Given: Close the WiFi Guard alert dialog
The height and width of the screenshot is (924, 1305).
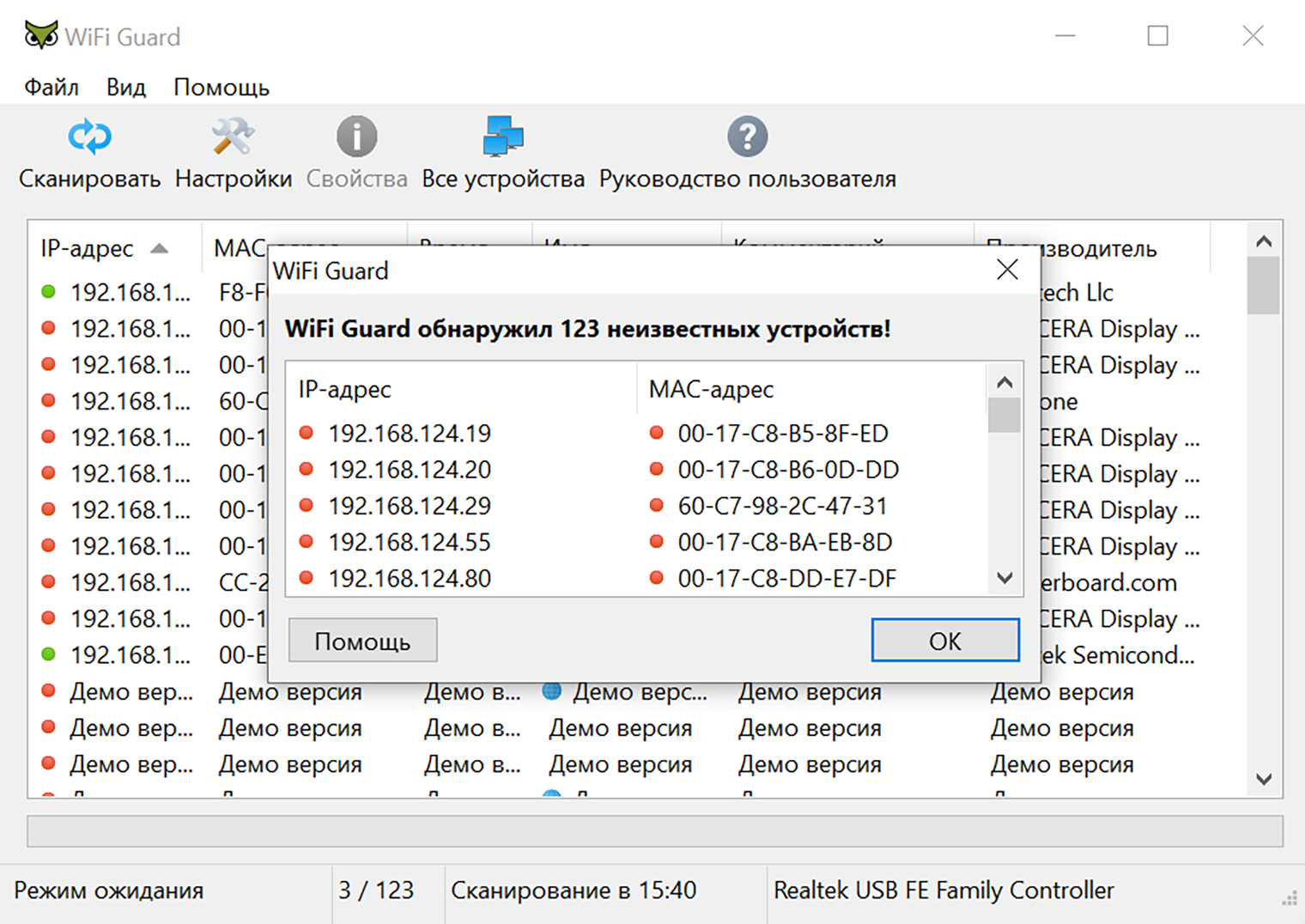Looking at the screenshot, I should tap(1007, 271).
